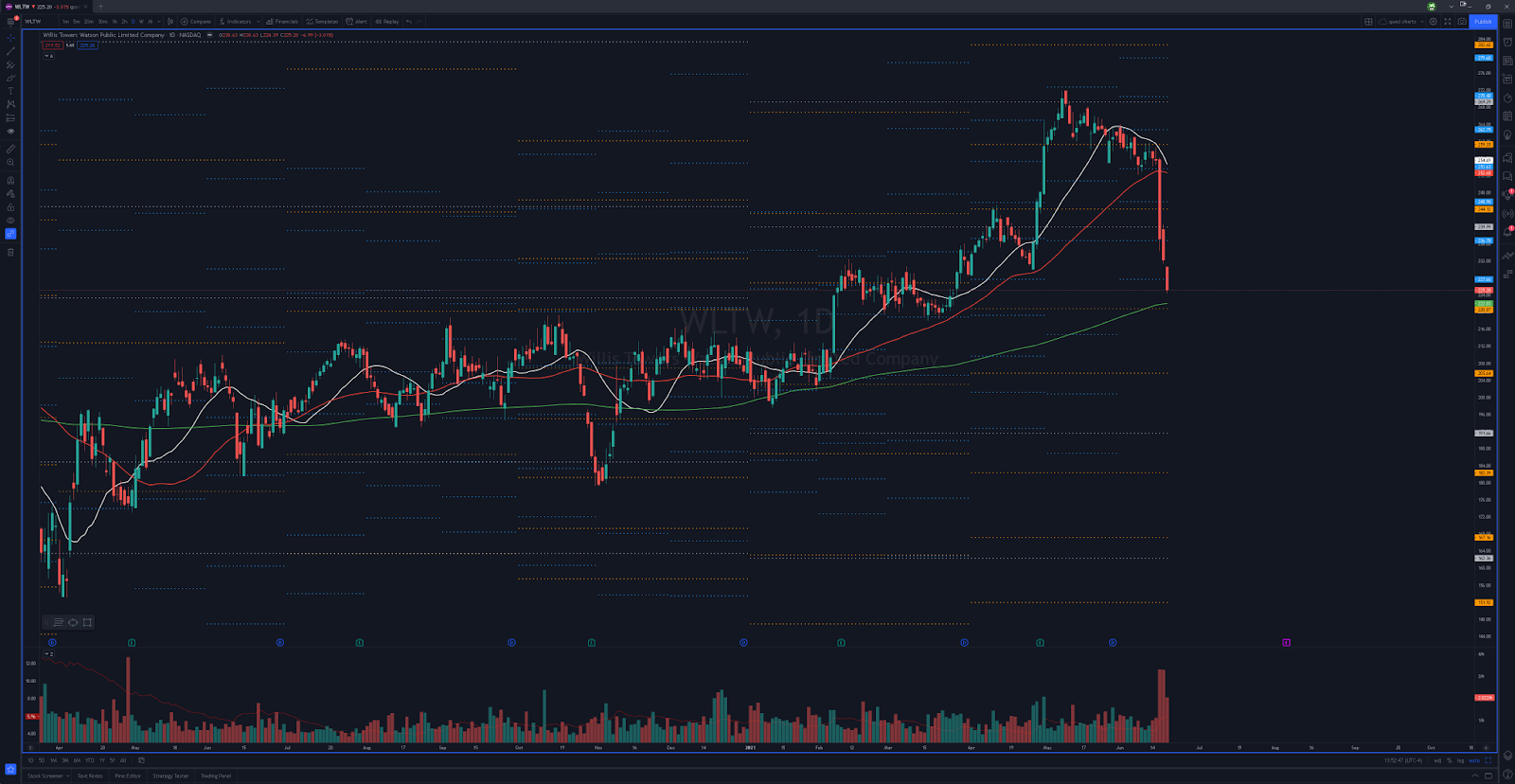
Task: Start bar Replay mode
Action: [x=387, y=21]
